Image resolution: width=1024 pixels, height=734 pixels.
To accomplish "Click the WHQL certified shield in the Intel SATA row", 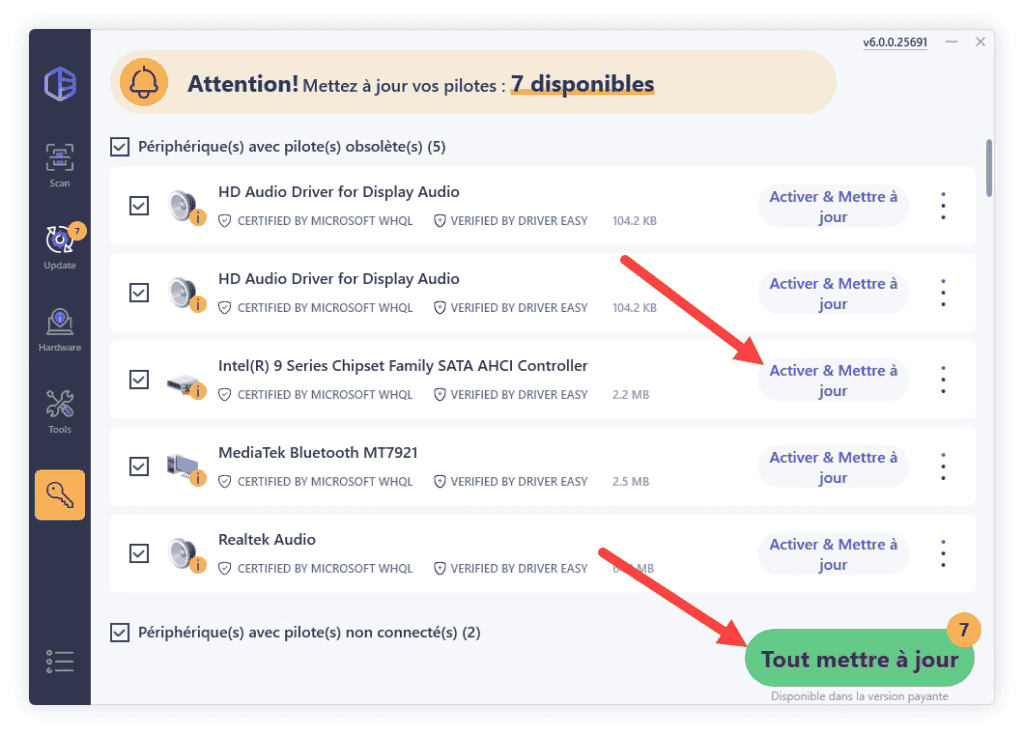I will tap(225, 394).
